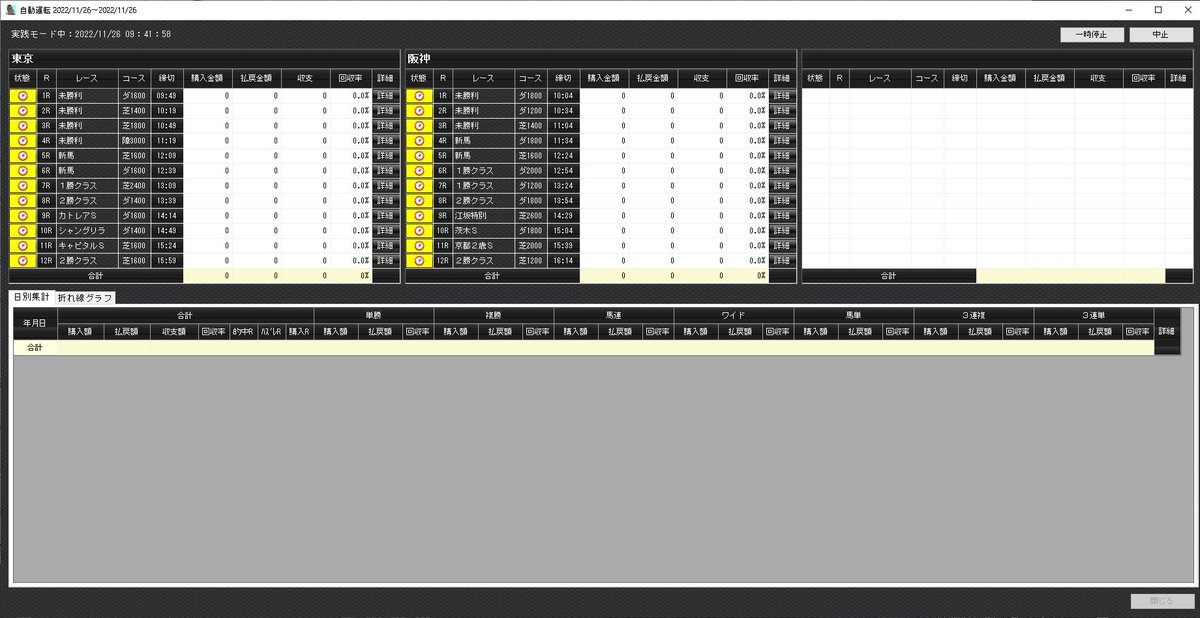Open 詳細 for 東京 1R race

tap(385, 96)
